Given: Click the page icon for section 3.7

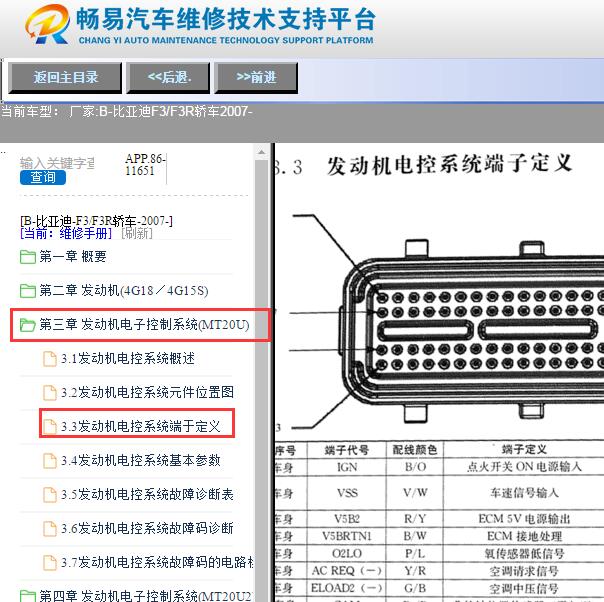Looking at the screenshot, I should [x=50, y=562].
